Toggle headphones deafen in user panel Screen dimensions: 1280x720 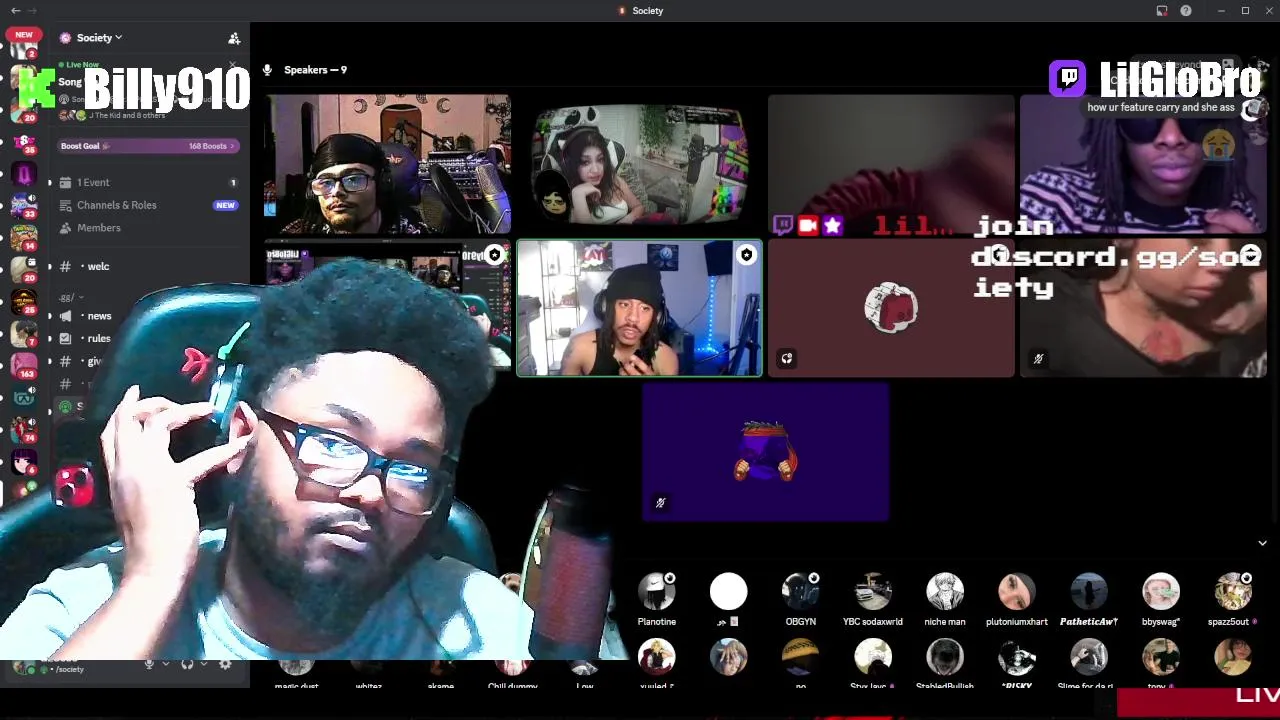coord(187,664)
